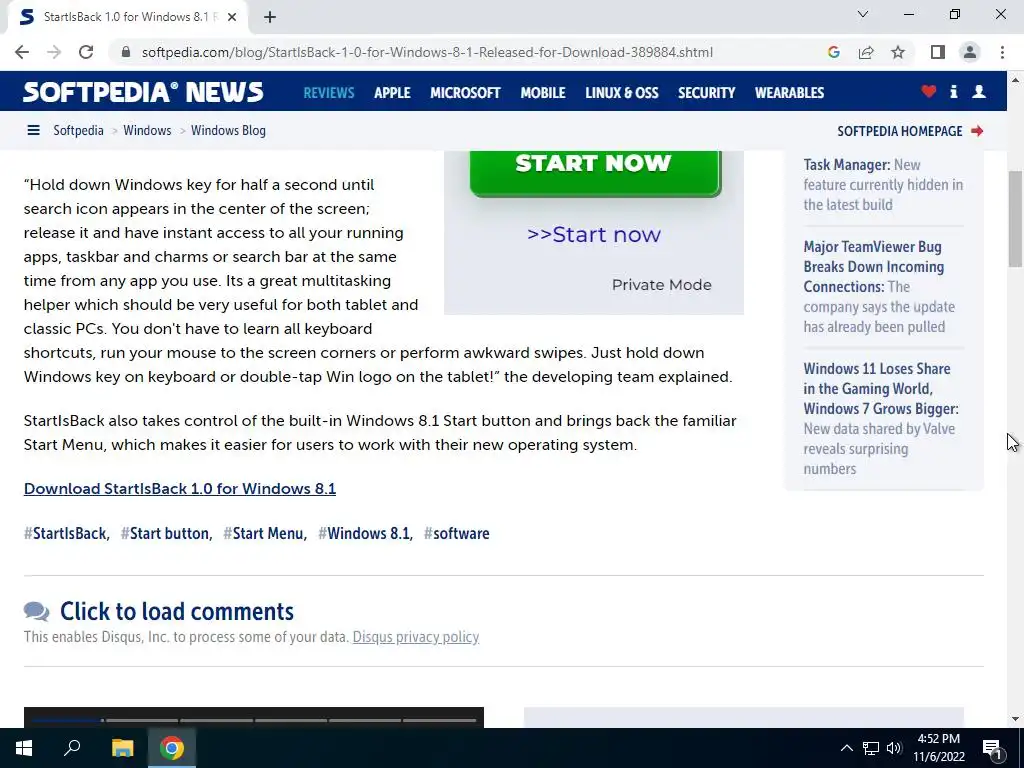
Task: Close the StartIsBack browser tab
Action: (232, 18)
